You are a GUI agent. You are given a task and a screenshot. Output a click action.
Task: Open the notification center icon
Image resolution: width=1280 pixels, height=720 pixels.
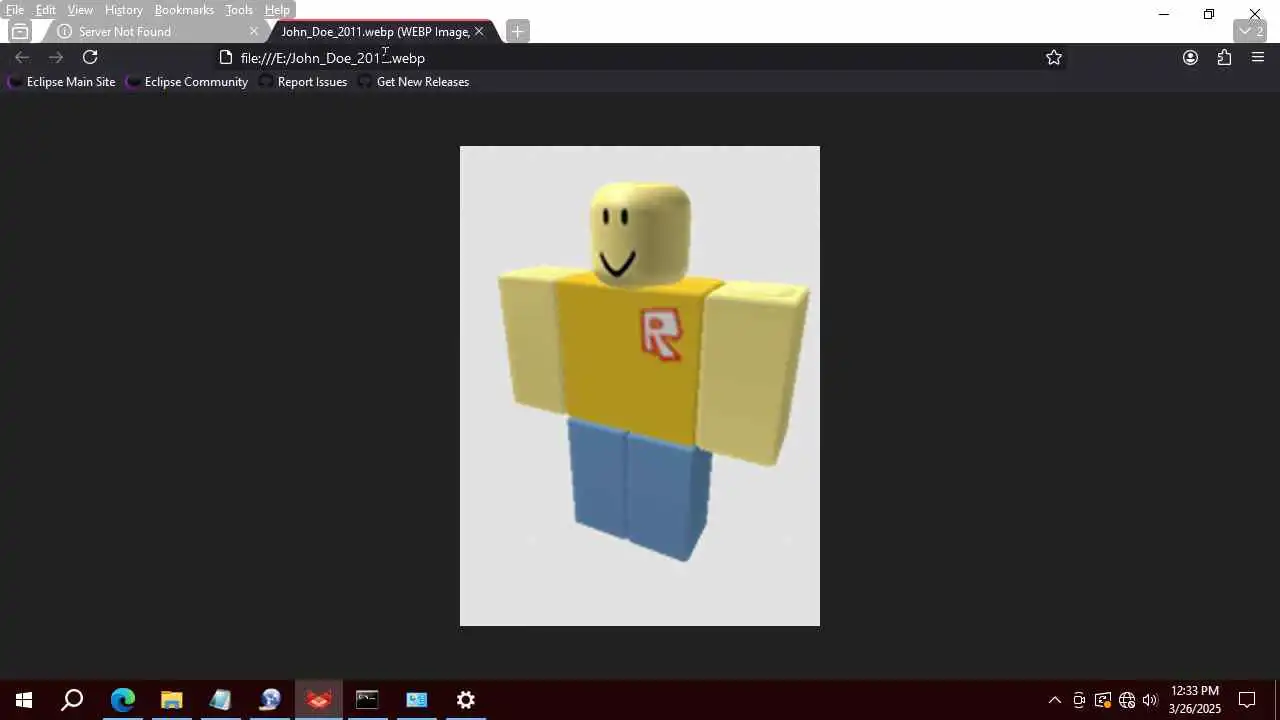pos(1247,700)
